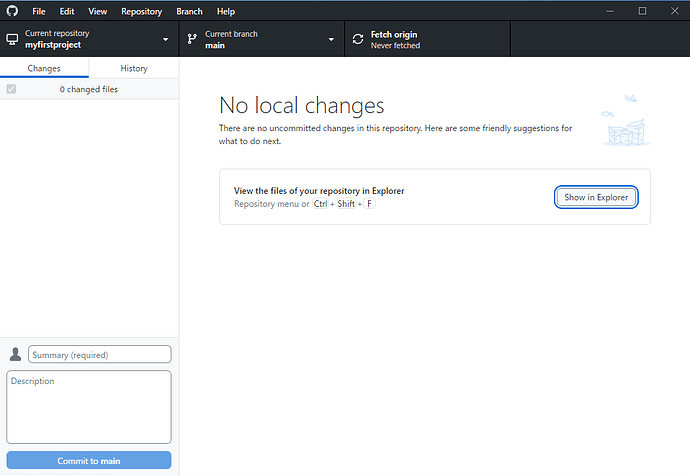The image size is (690, 476).
Task: Expand the Current branch dropdown arrow
Action: click(x=331, y=40)
